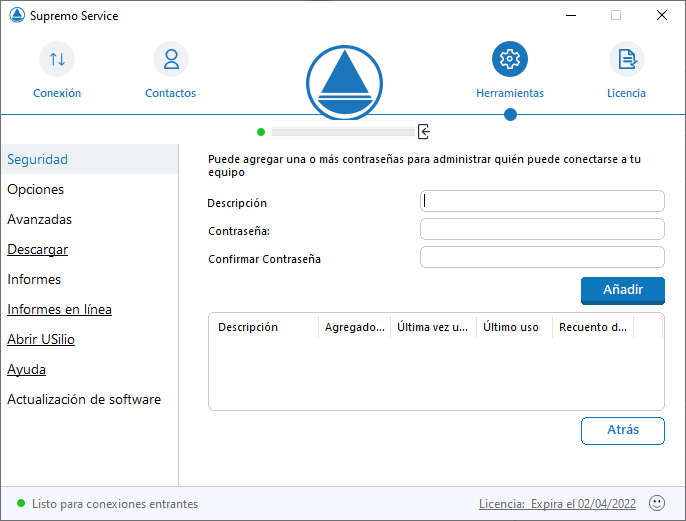Sort by the Agregado... column header

[354, 327]
